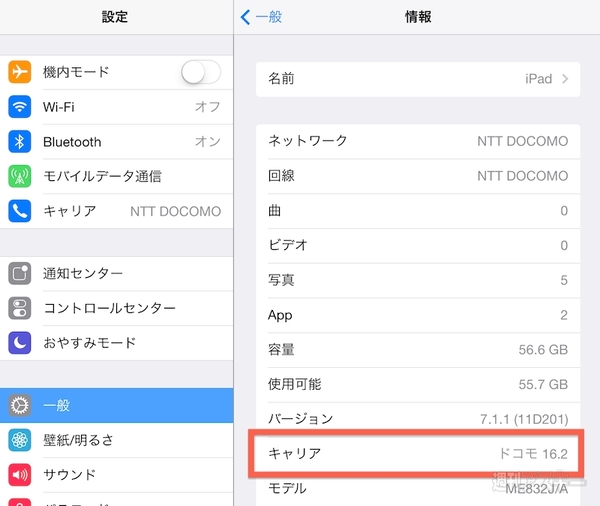
Task: Tap the Do Not Disturb moon icon
Action: [x=20, y=343]
